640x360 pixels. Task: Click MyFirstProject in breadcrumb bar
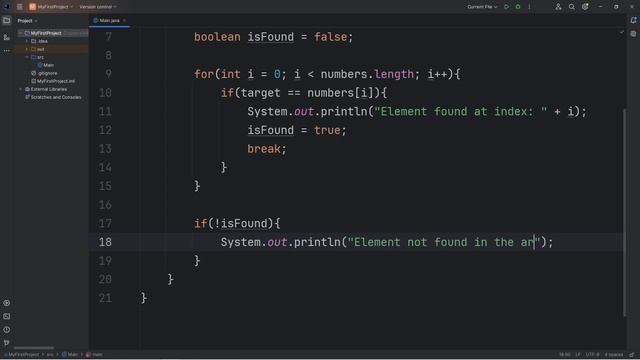tap(24, 355)
